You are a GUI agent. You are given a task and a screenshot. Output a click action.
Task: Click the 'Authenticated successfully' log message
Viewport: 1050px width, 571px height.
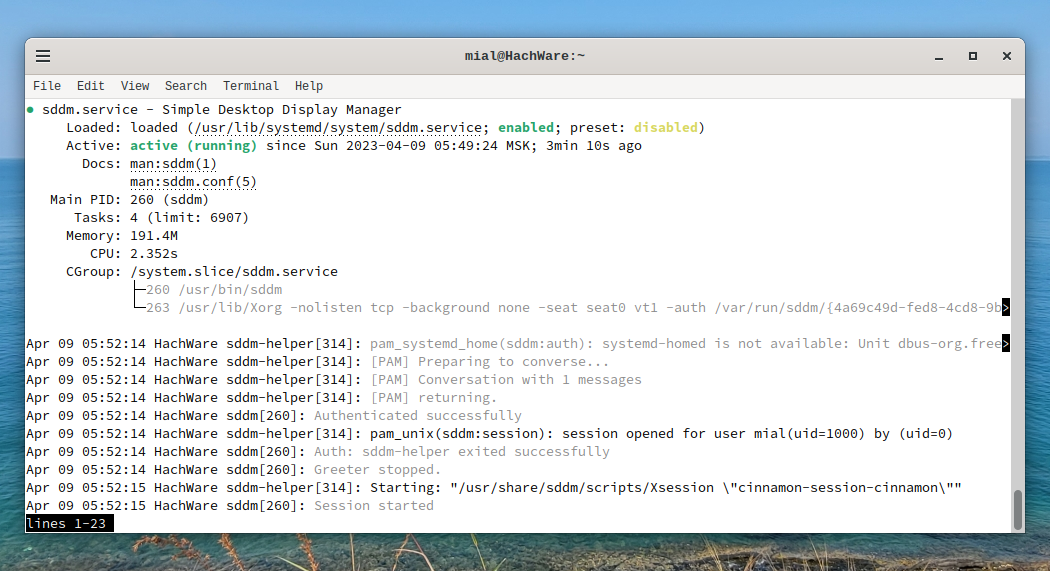418,416
